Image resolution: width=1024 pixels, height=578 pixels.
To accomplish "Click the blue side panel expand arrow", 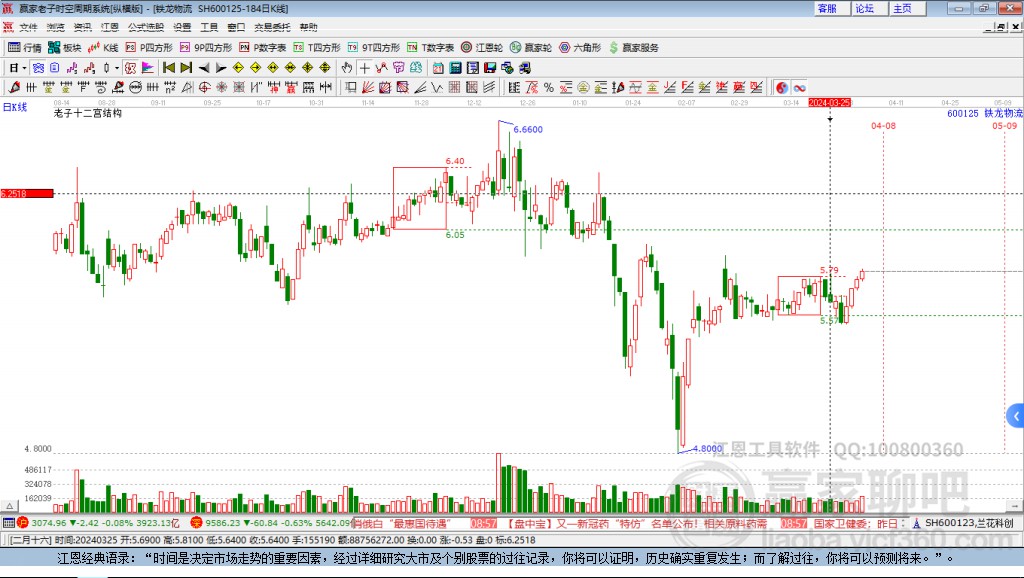I will point(1016,416).
